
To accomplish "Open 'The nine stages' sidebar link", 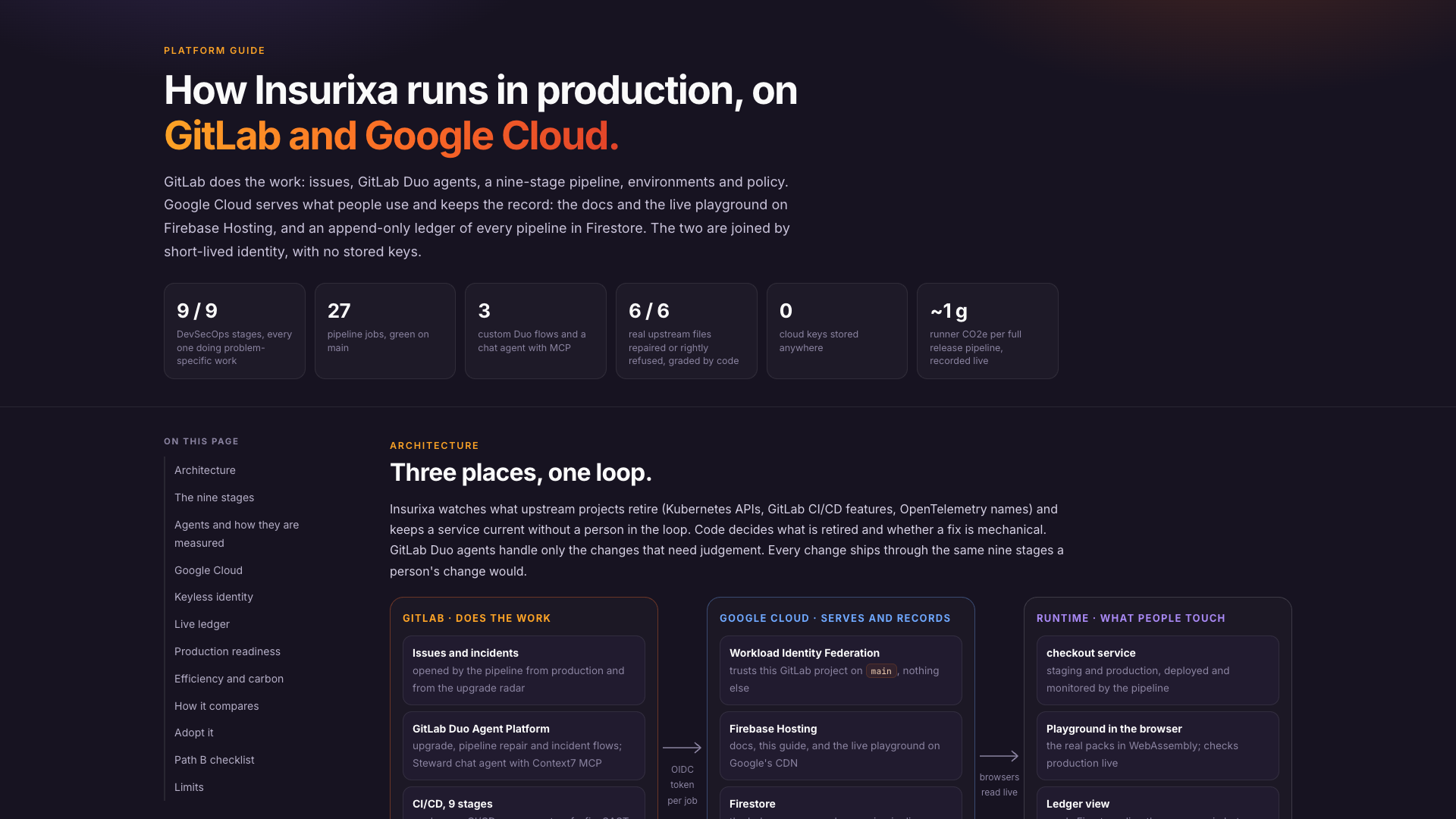I will [x=214, y=497].
